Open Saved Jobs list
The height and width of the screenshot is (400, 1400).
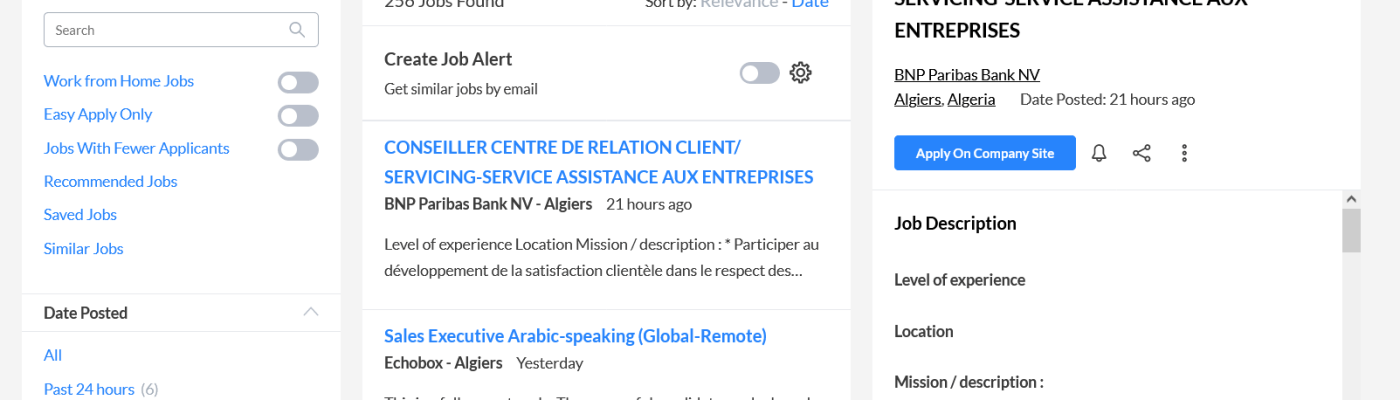[x=80, y=214]
